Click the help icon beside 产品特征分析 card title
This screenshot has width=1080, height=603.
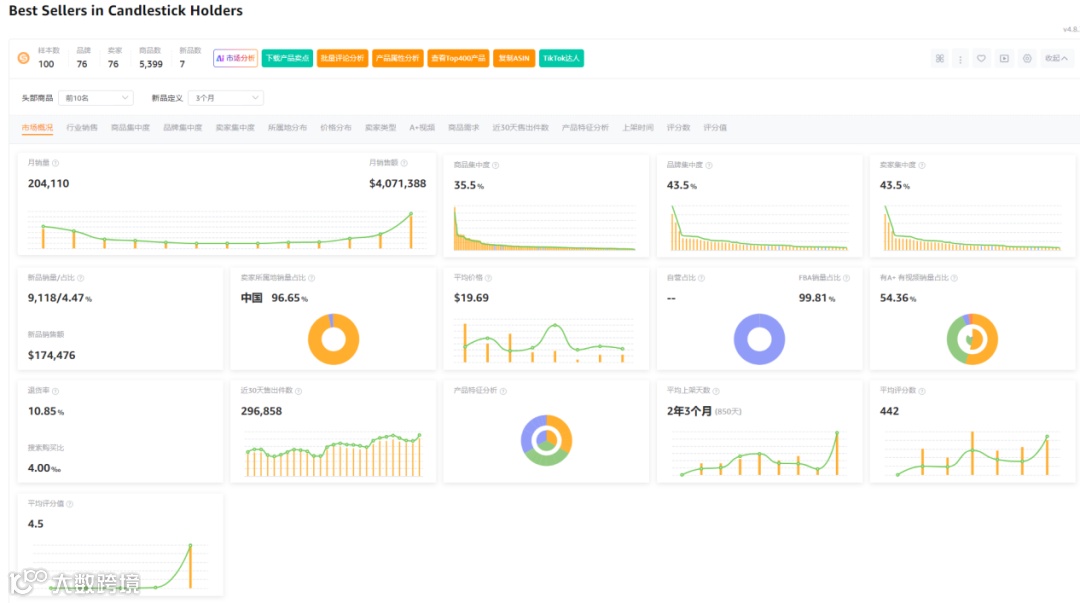[x=503, y=391]
